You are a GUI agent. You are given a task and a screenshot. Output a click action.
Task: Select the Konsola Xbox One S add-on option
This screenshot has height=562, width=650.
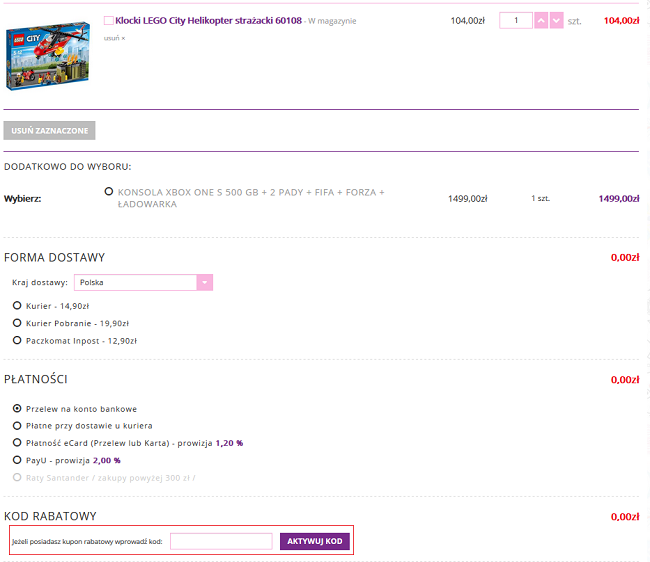108,192
